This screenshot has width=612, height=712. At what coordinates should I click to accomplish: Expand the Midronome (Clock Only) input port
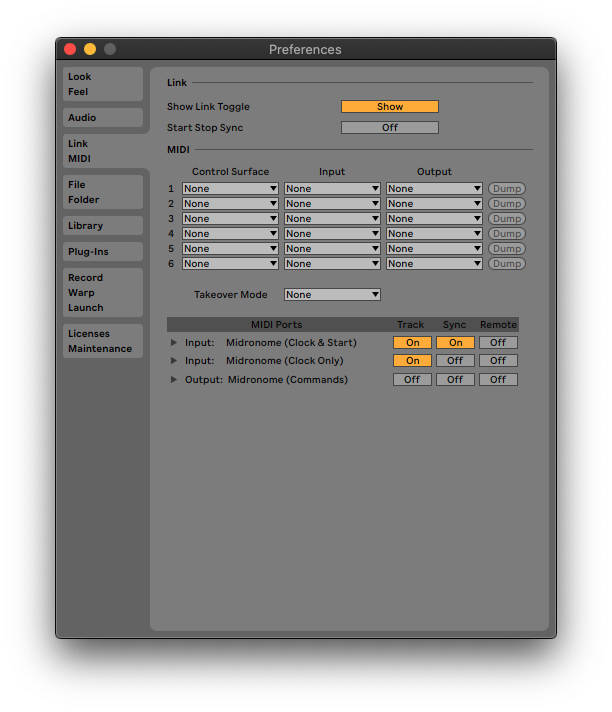pyautogui.click(x=174, y=361)
